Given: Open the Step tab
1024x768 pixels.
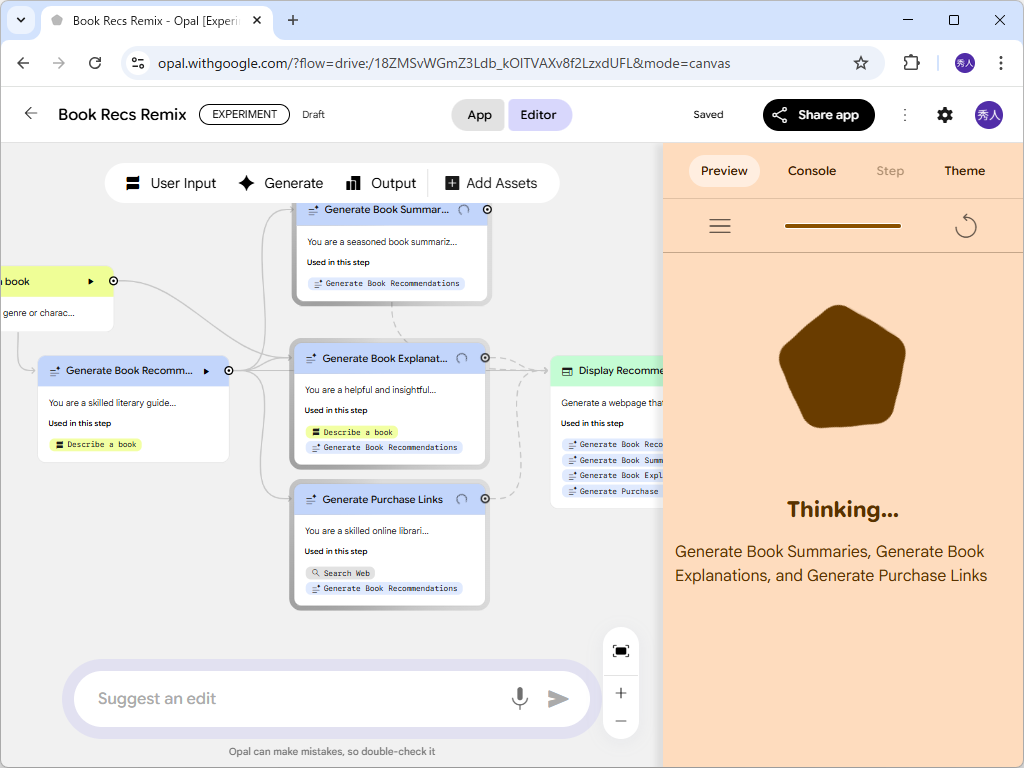Looking at the screenshot, I should pos(890,171).
